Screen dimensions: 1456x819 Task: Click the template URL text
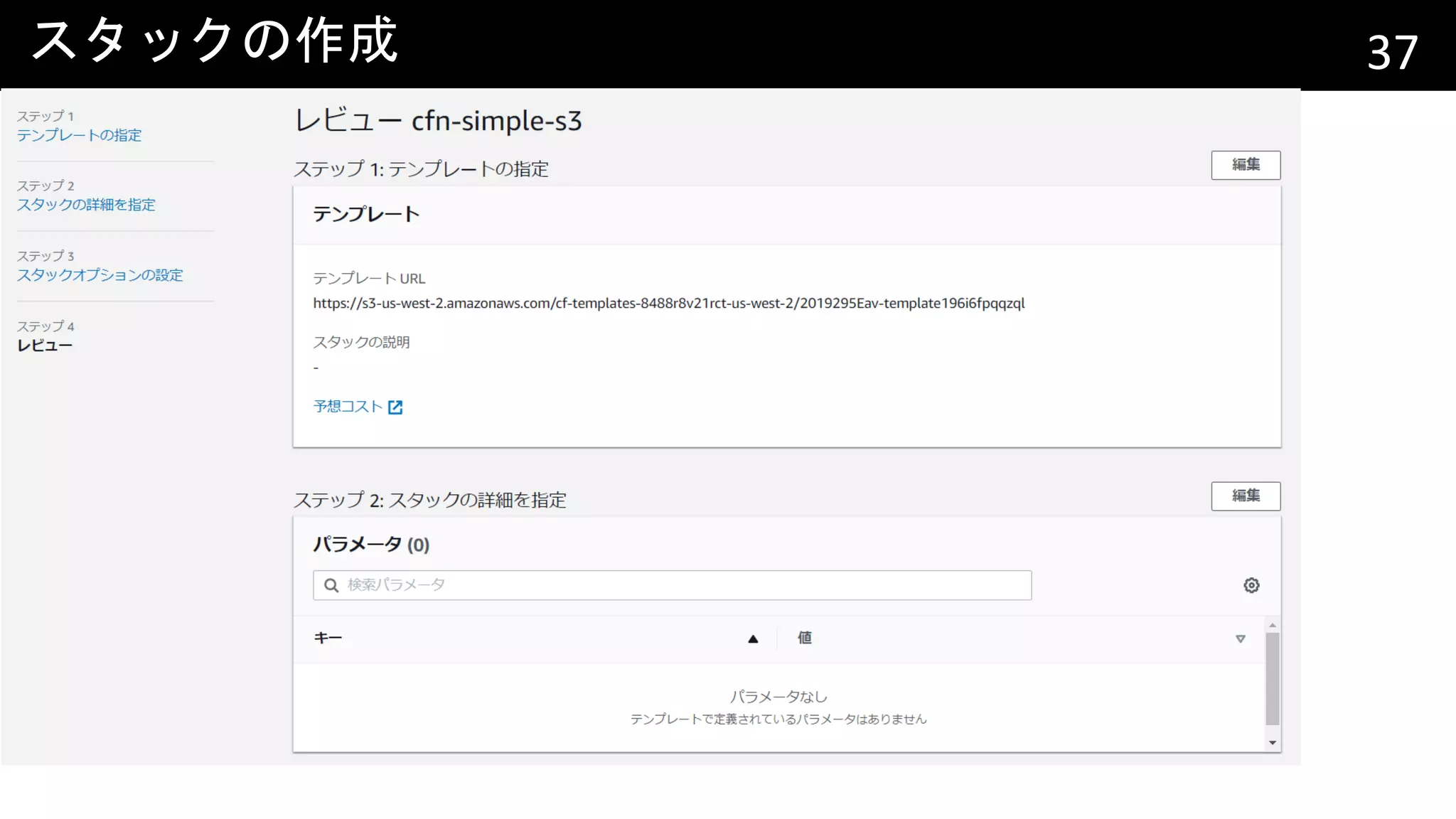click(669, 304)
